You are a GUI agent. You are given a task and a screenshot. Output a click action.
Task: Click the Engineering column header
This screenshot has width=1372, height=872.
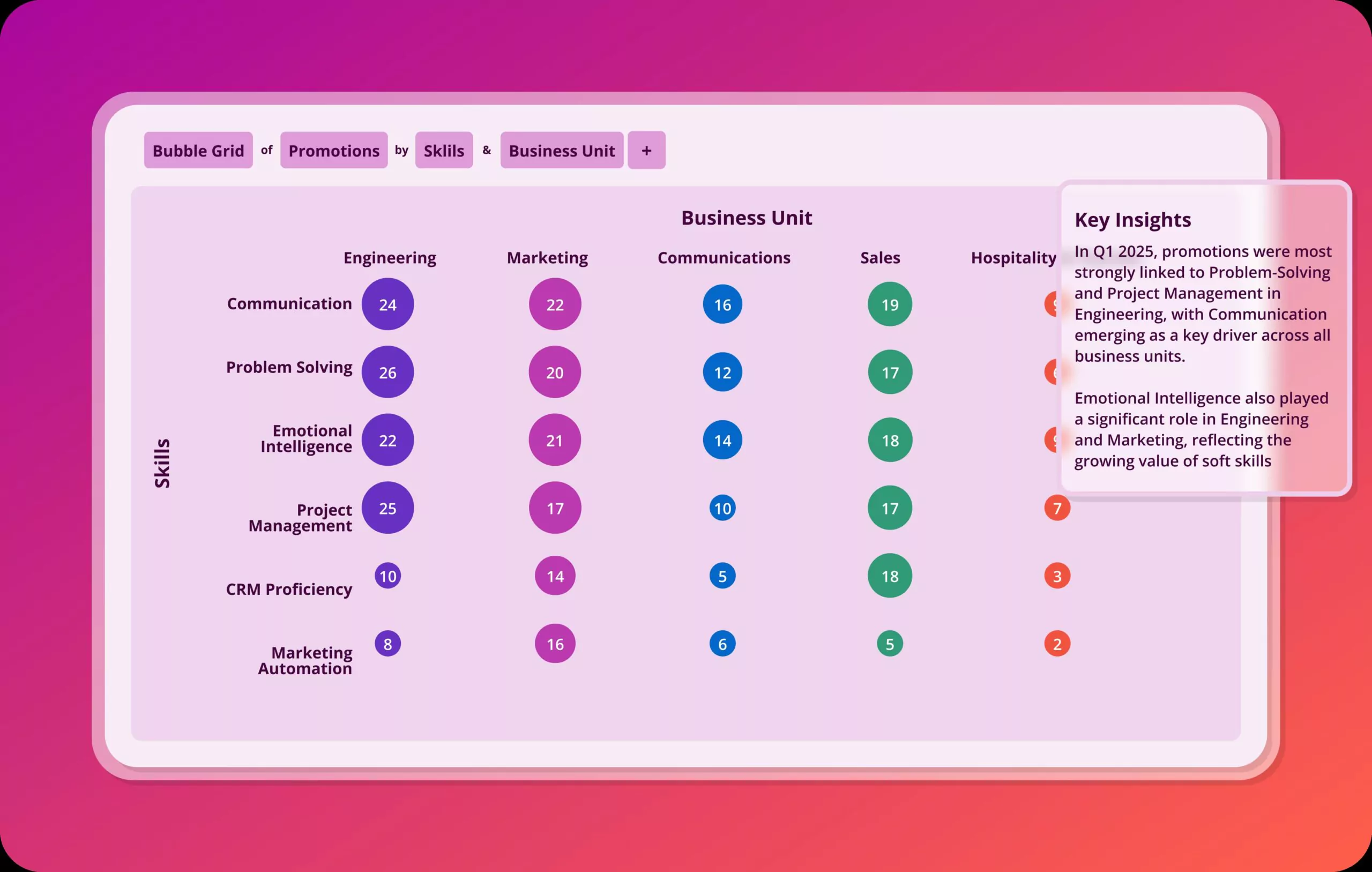click(x=390, y=258)
